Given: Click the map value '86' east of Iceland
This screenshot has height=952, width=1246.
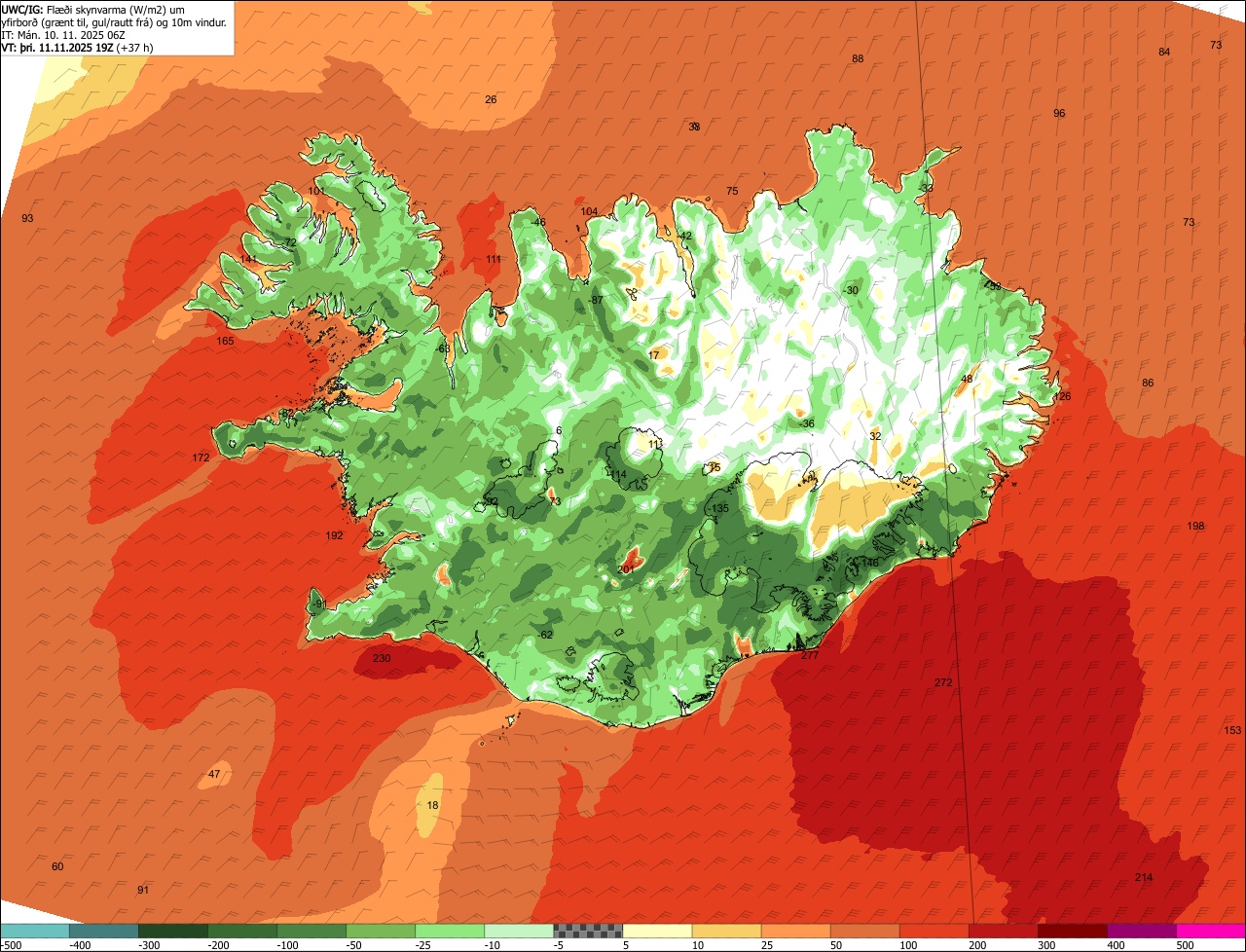Looking at the screenshot, I should click(x=1148, y=383).
